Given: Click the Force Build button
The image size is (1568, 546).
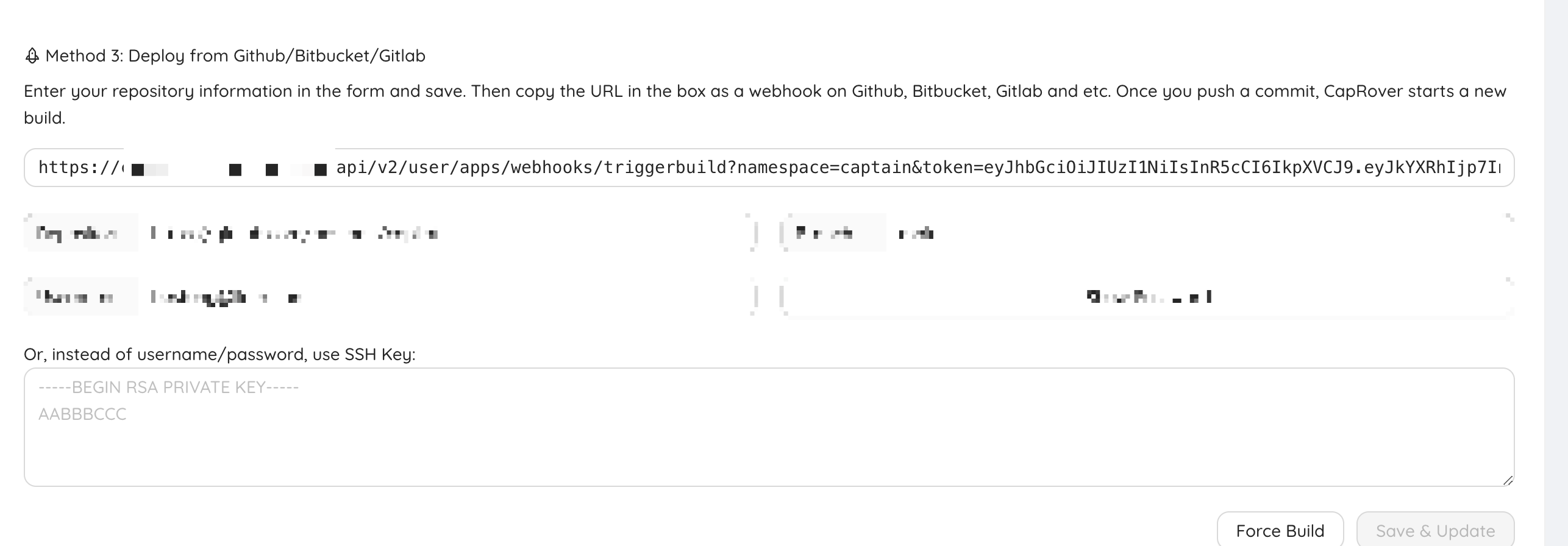Looking at the screenshot, I should click(x=1280, y=530).
